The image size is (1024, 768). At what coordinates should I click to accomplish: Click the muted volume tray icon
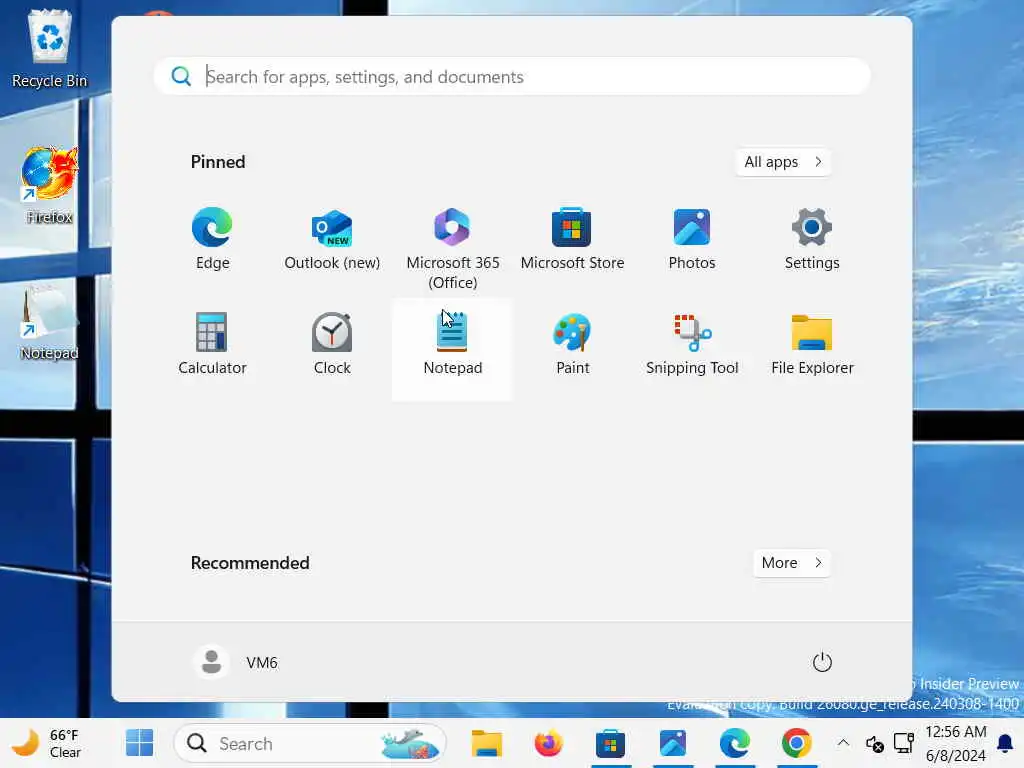point(874,743)
